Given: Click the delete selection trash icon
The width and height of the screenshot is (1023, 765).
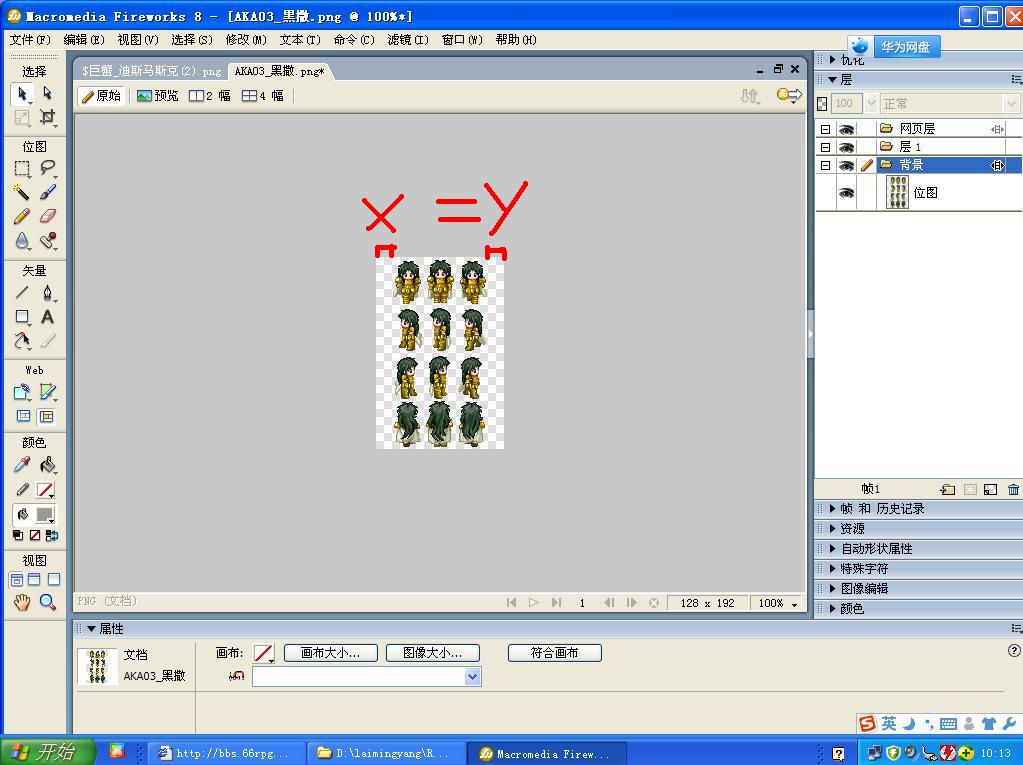Looking at the screenshot, I should [x=1013, y=489].
